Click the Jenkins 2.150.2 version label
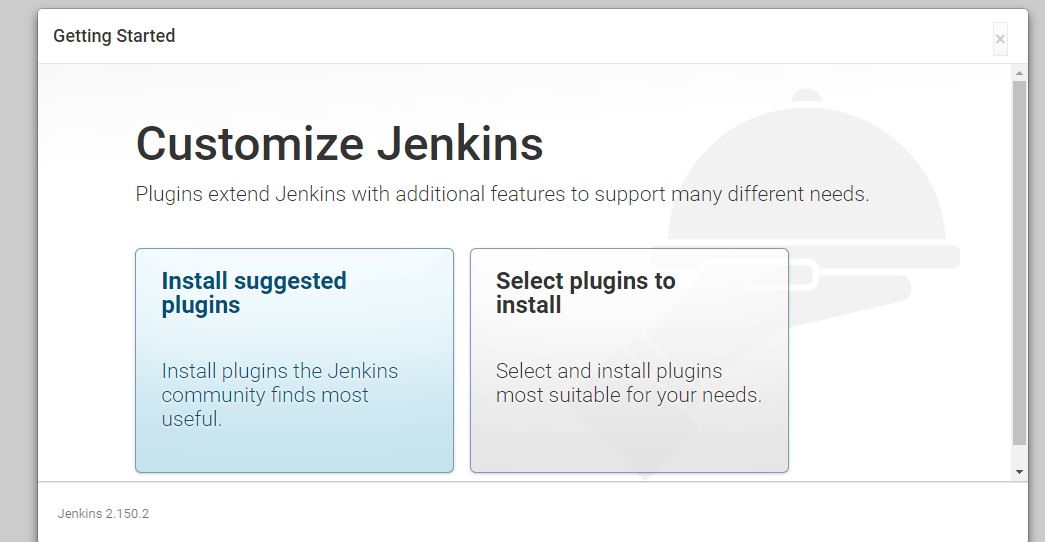The width and height of the screenshot is (1045, 542). [x=103, y=514]
